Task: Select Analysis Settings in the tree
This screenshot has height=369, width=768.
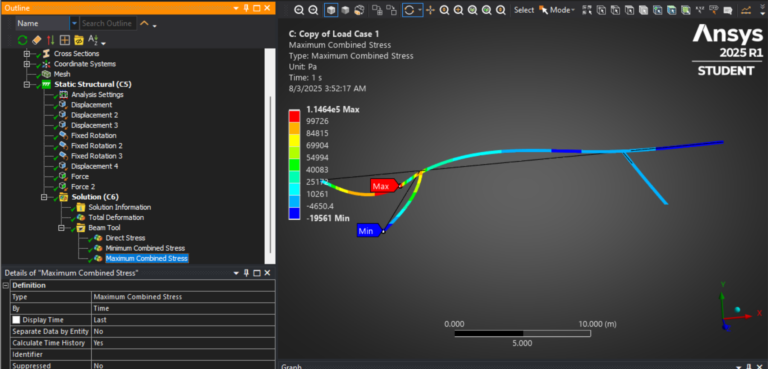Action: click(97, 95)
